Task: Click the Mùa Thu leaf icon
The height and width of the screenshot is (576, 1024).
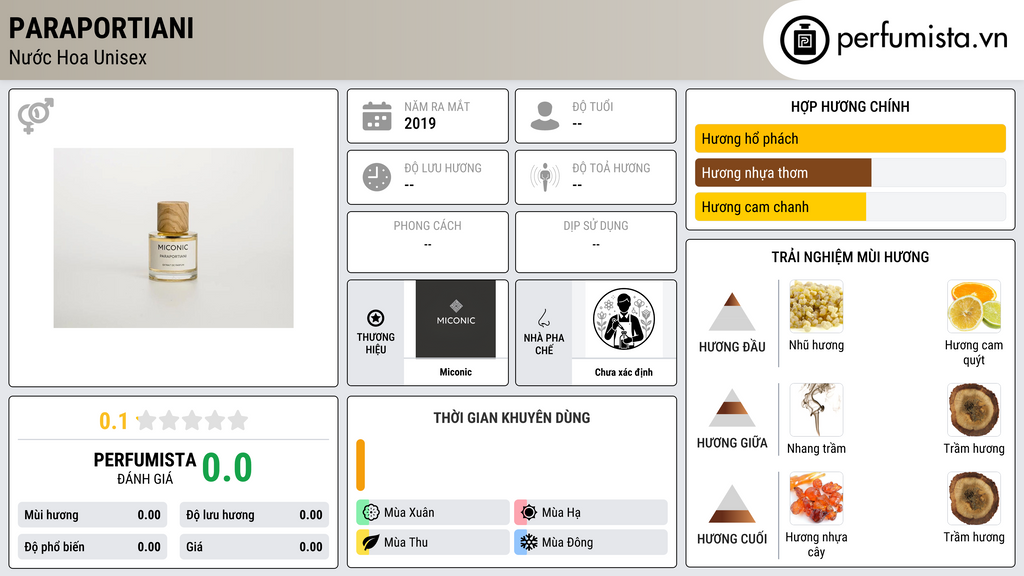Action: click(371, 543)
